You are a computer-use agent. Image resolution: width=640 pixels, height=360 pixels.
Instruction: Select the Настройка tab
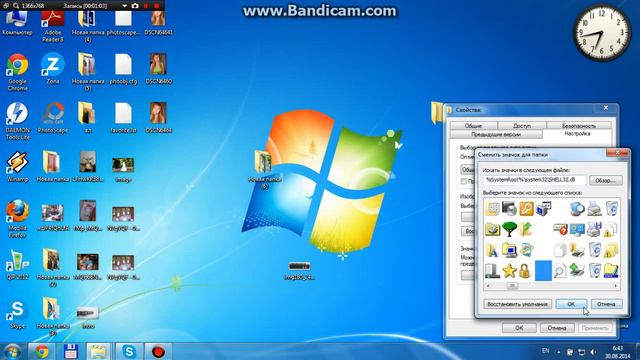[x=577, y=134]
